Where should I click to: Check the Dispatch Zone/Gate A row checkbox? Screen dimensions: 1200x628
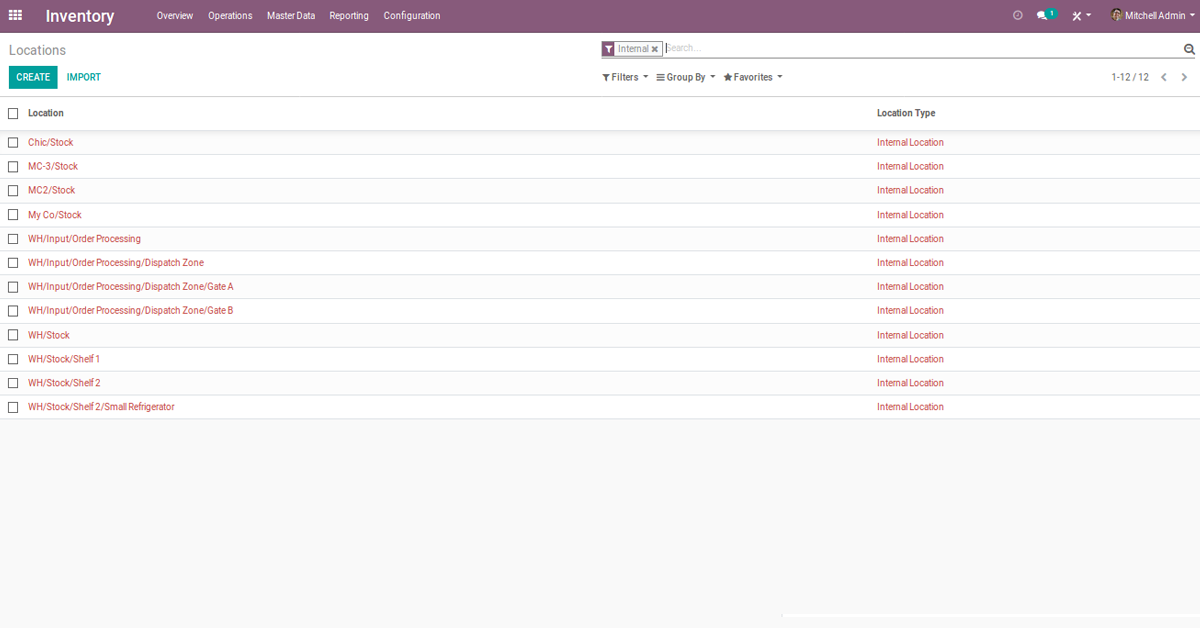(13, 287)
